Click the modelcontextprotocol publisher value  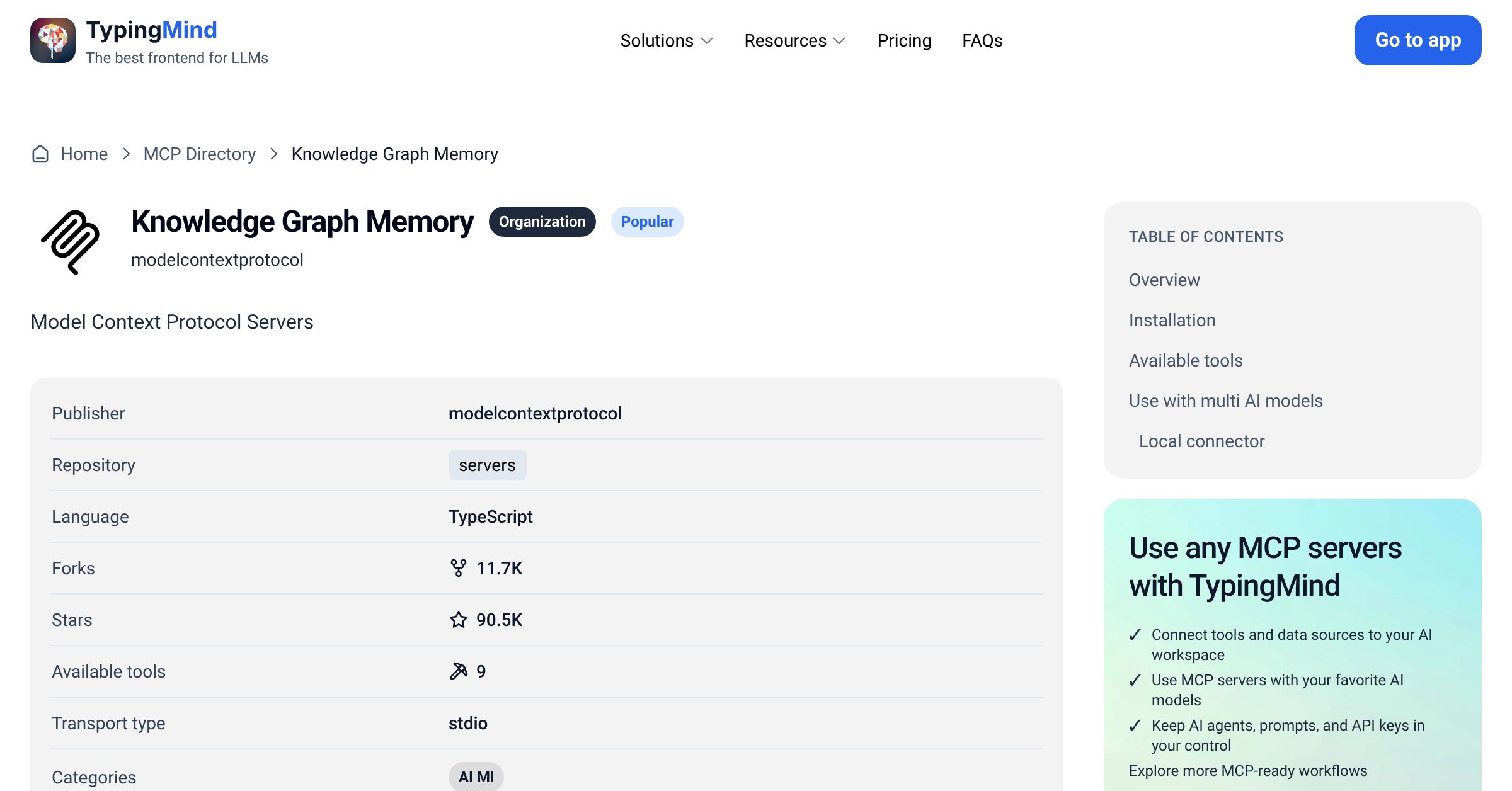click(x=535, y=413)
